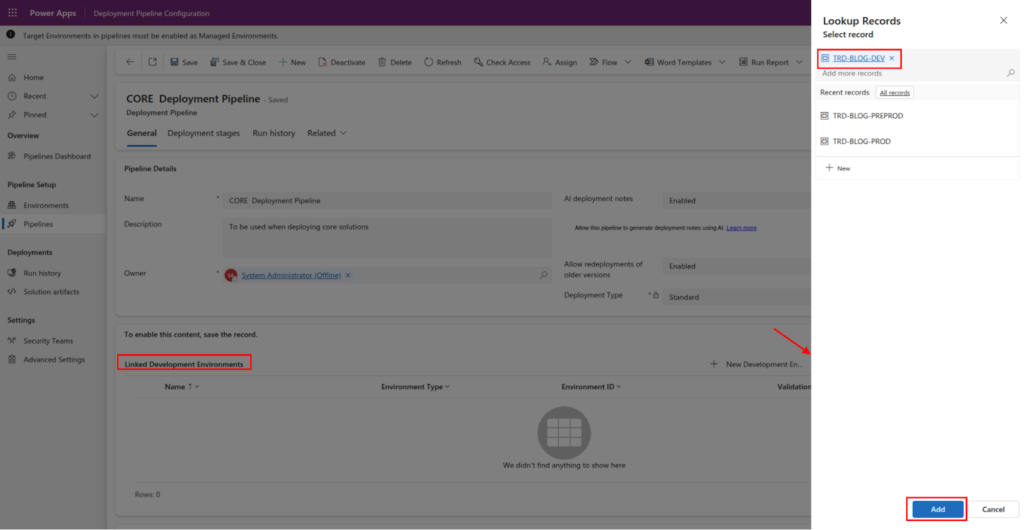Click the back arrow in the command bar
The height and width of the screenshot is (530, 1024).
(x=130, y=62)
